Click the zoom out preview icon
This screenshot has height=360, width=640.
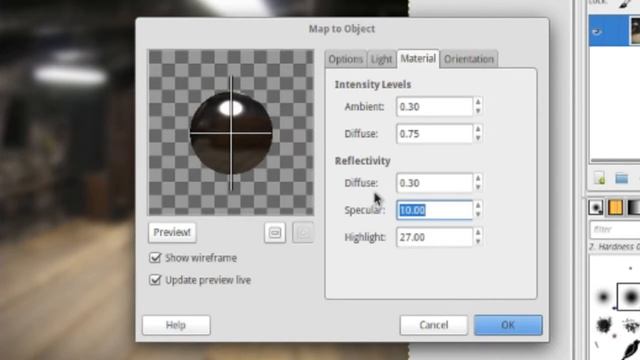275,233
